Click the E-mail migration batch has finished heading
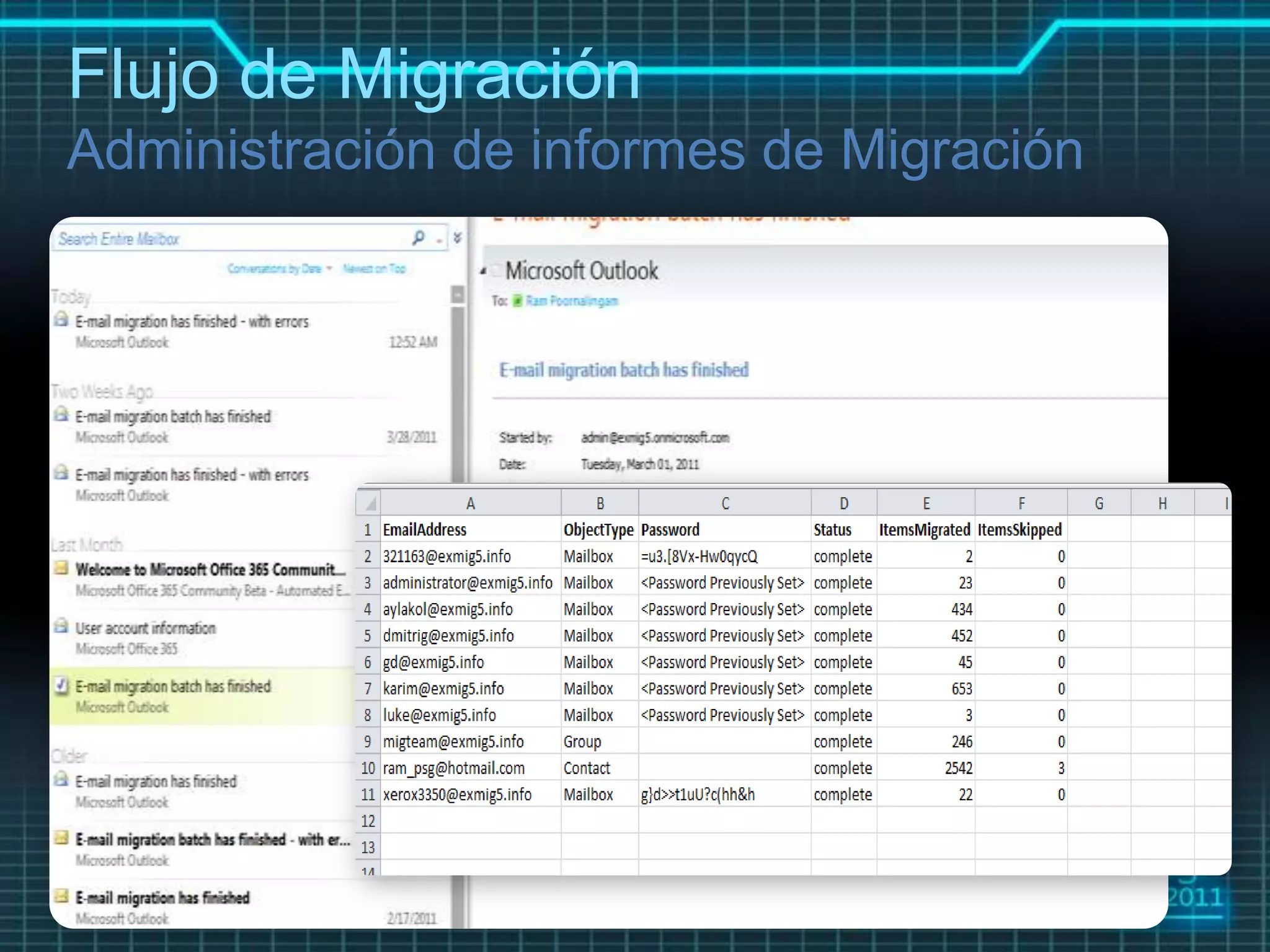Viewport: 1270px width, 952px height. coord(624,370)
